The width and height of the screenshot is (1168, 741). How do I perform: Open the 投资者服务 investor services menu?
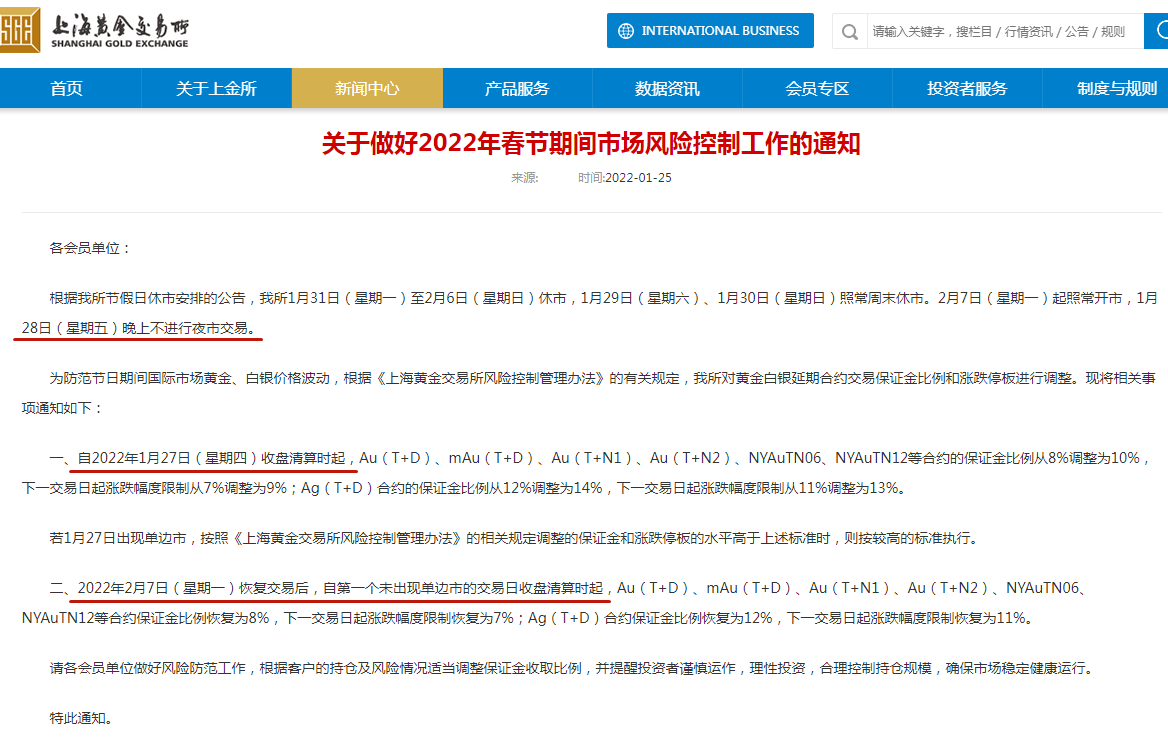(966, 88)
